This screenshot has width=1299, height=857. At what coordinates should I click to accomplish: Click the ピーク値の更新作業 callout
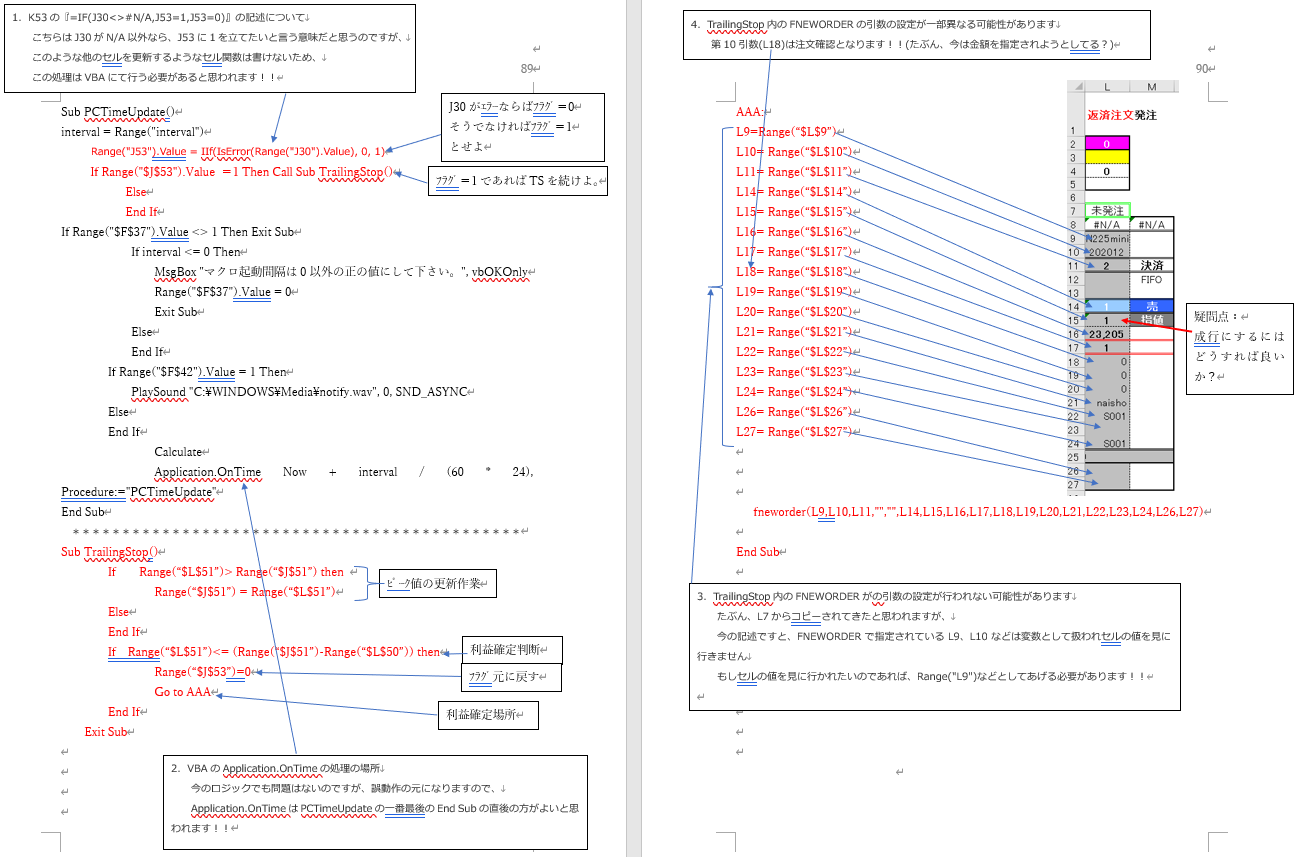pyautogui.click(x=436, y=584)
